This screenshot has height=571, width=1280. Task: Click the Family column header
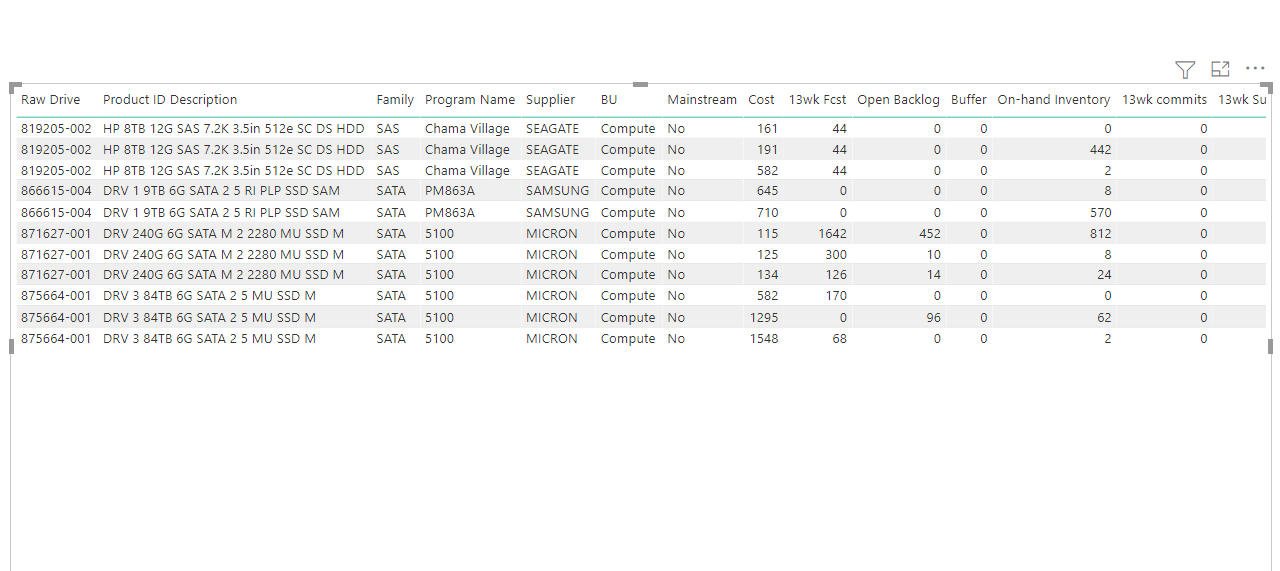(395, 100)
